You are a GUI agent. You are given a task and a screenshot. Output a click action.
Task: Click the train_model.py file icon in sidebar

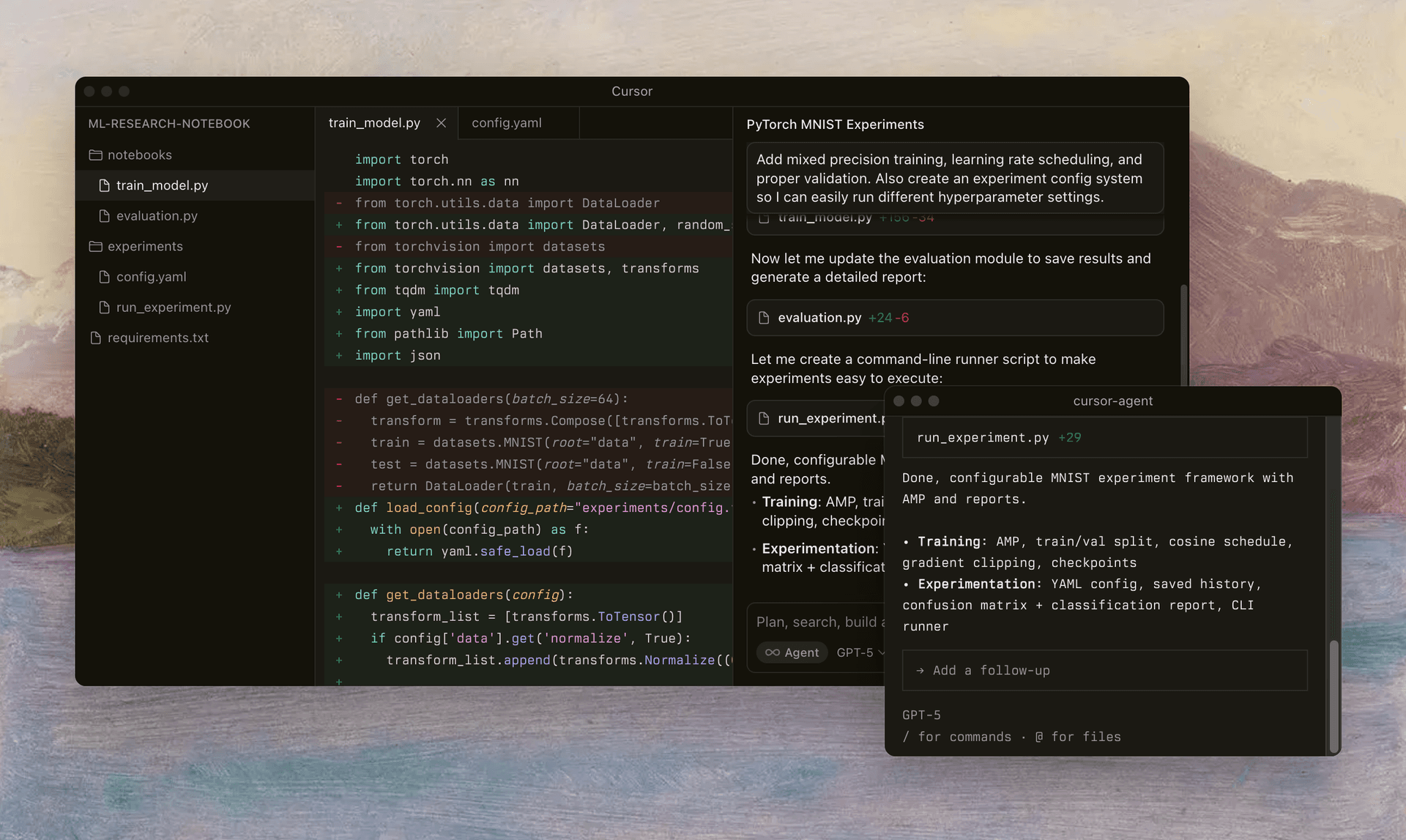(104, 185)
